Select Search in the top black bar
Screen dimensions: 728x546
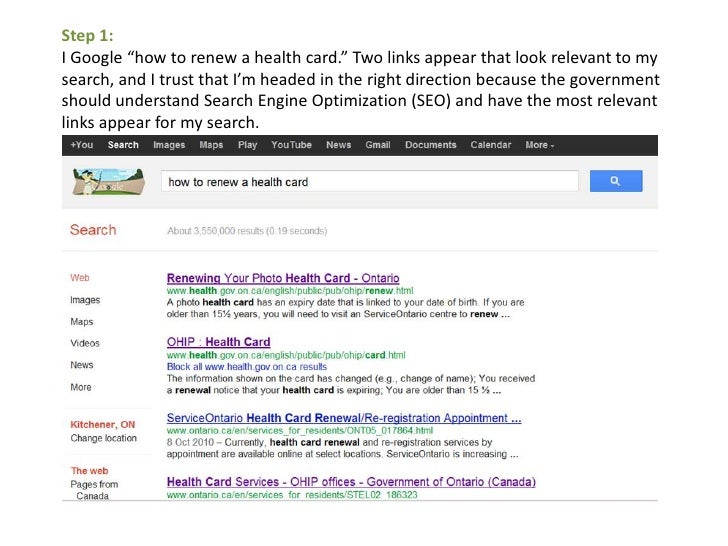pyautogui.click(x=123, y=145)
